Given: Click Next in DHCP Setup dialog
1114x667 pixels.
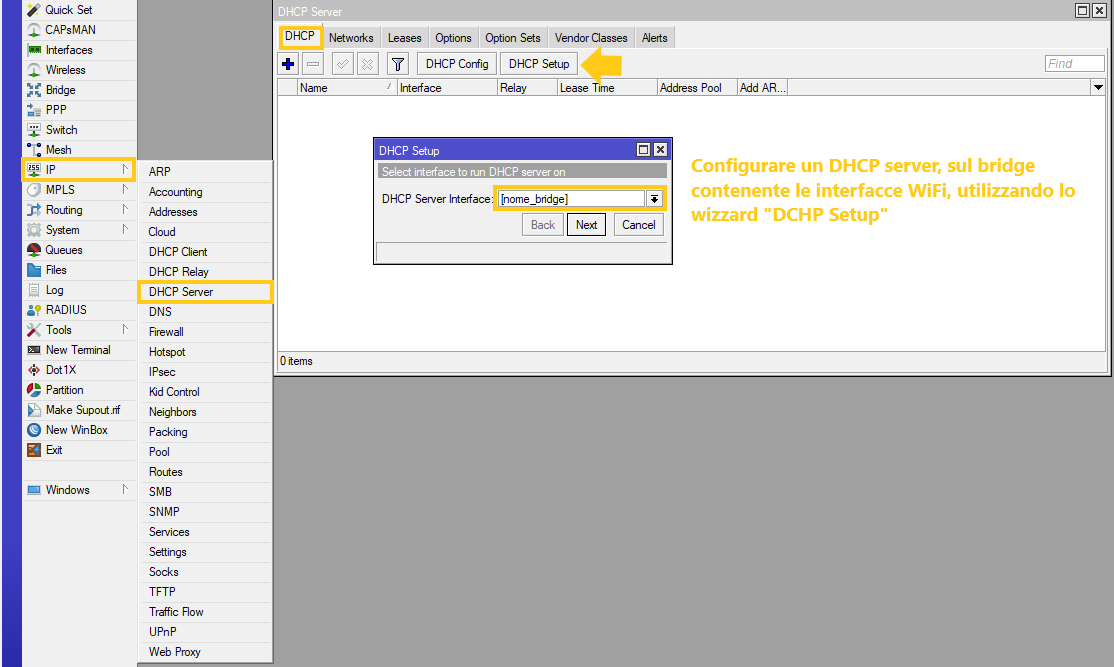Looking at the screenshot, I should (586, 224).
